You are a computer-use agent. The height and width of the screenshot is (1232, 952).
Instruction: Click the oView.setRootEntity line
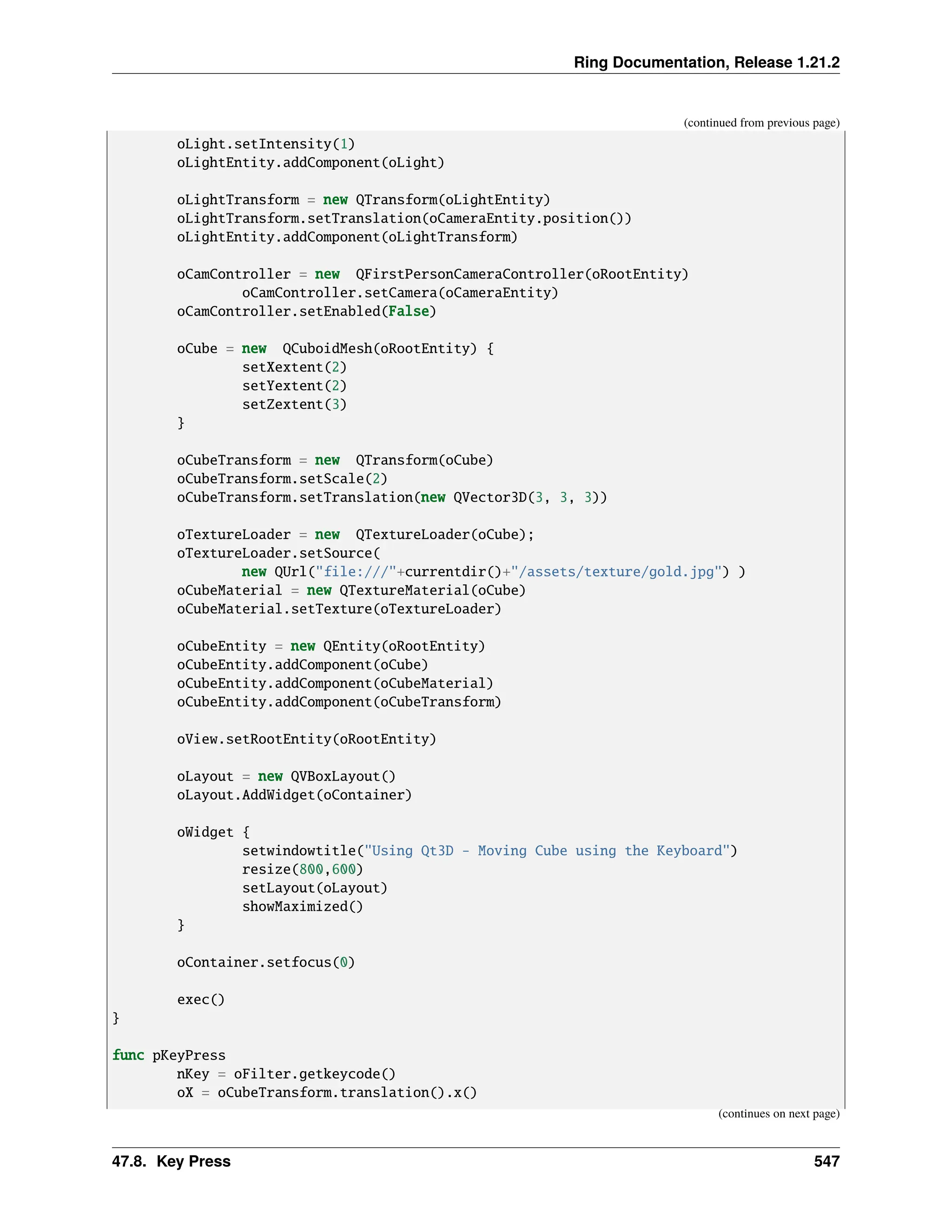tap(306, 740)
